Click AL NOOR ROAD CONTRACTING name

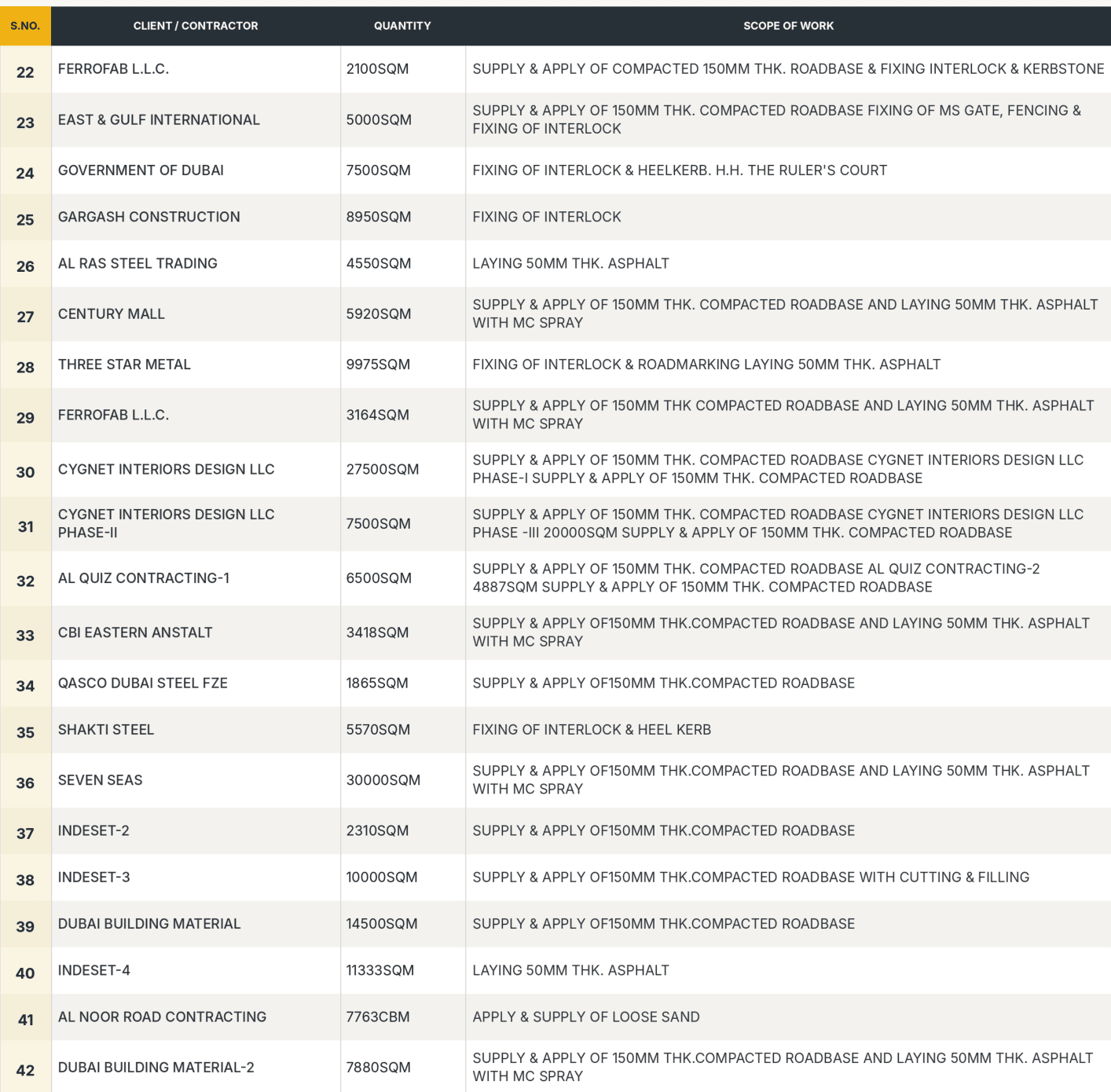pos(163,1017)
